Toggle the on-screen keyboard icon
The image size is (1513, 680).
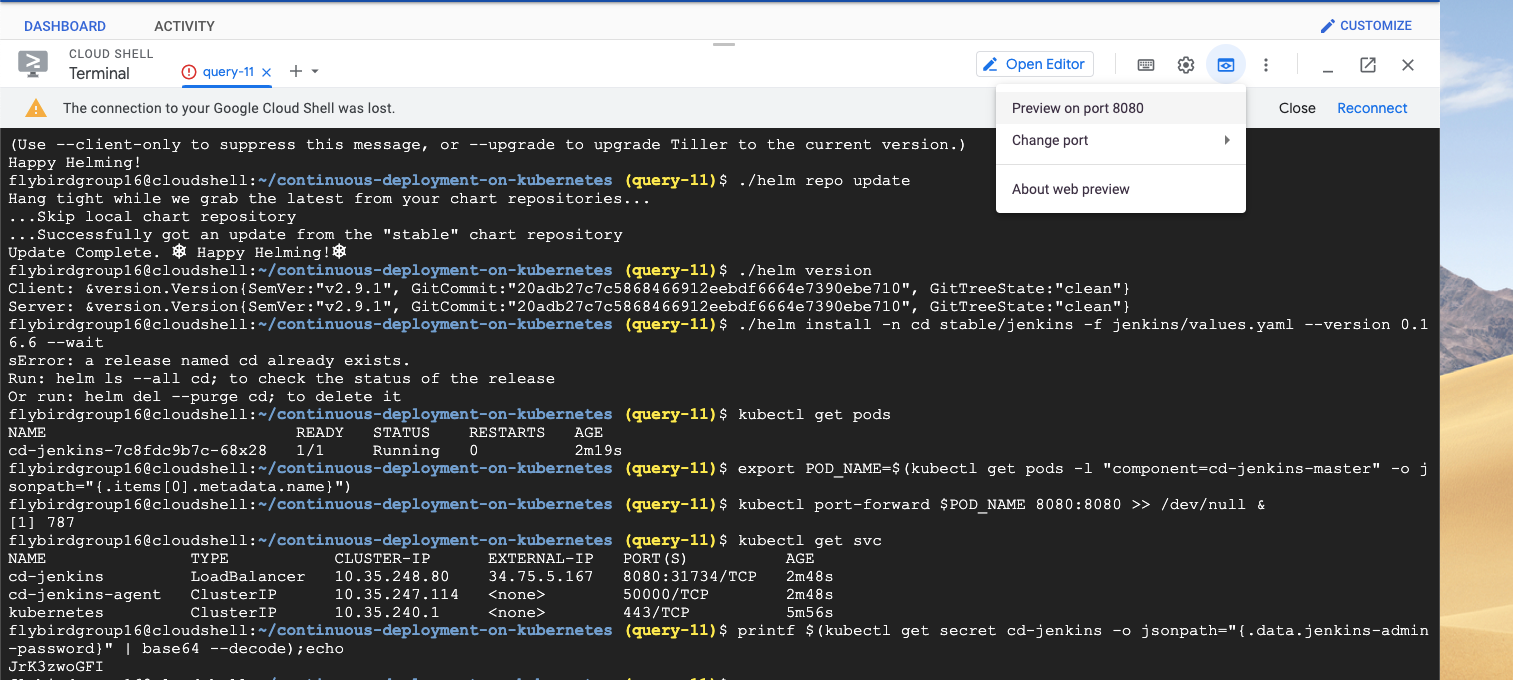click(x=1146, y=65)
